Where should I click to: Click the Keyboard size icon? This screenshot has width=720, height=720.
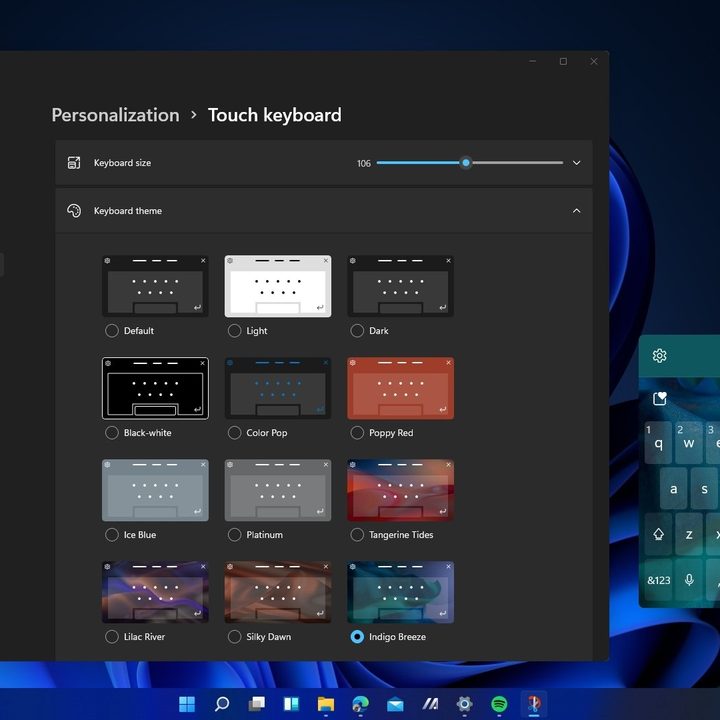(74, 163)
